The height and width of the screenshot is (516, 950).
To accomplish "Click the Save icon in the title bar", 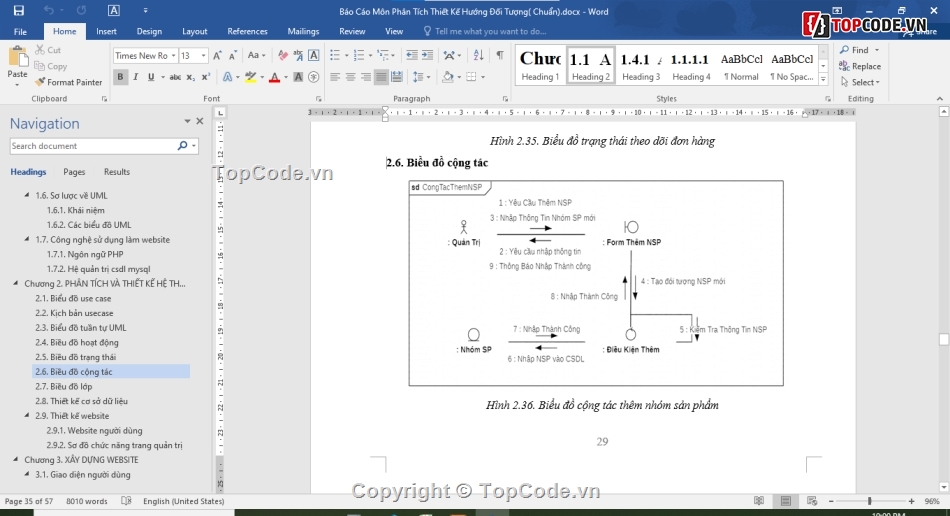I will tap(19, 11).
